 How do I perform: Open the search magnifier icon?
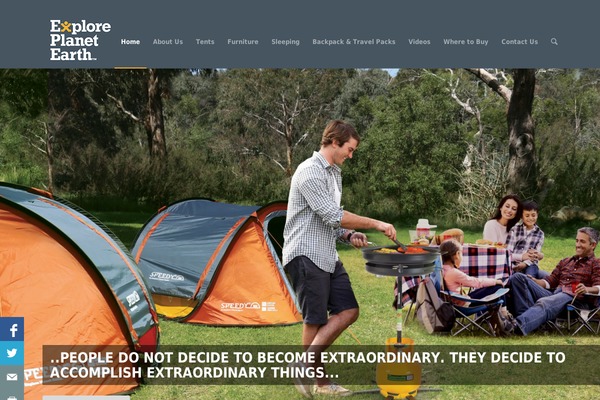tap(554, 41)
